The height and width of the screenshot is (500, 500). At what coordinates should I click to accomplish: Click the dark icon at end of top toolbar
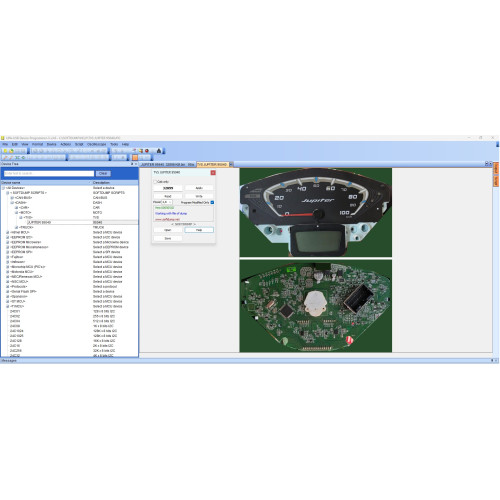coord(159,151)
